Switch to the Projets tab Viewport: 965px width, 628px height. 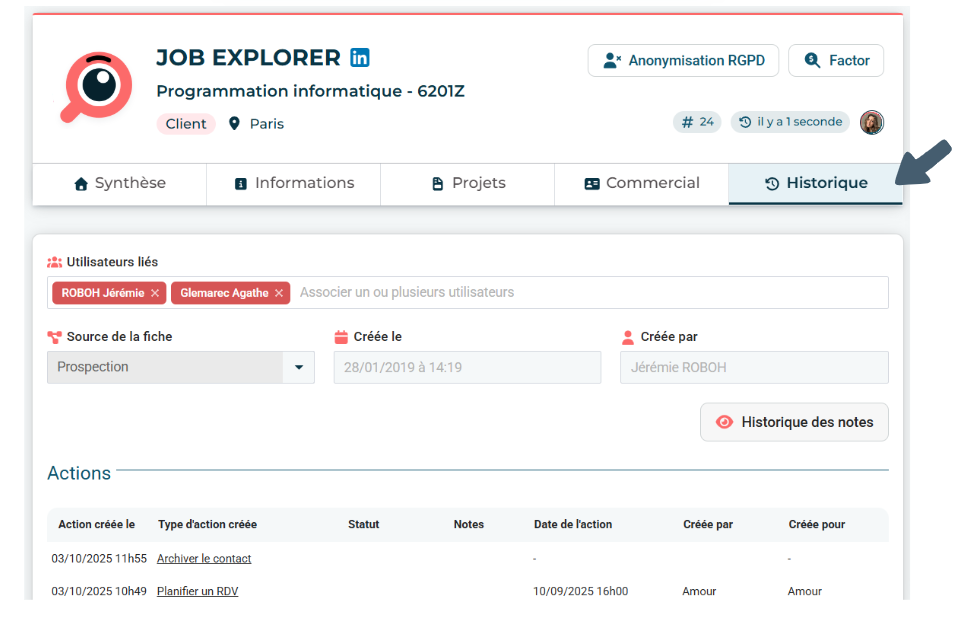(468, 183)
